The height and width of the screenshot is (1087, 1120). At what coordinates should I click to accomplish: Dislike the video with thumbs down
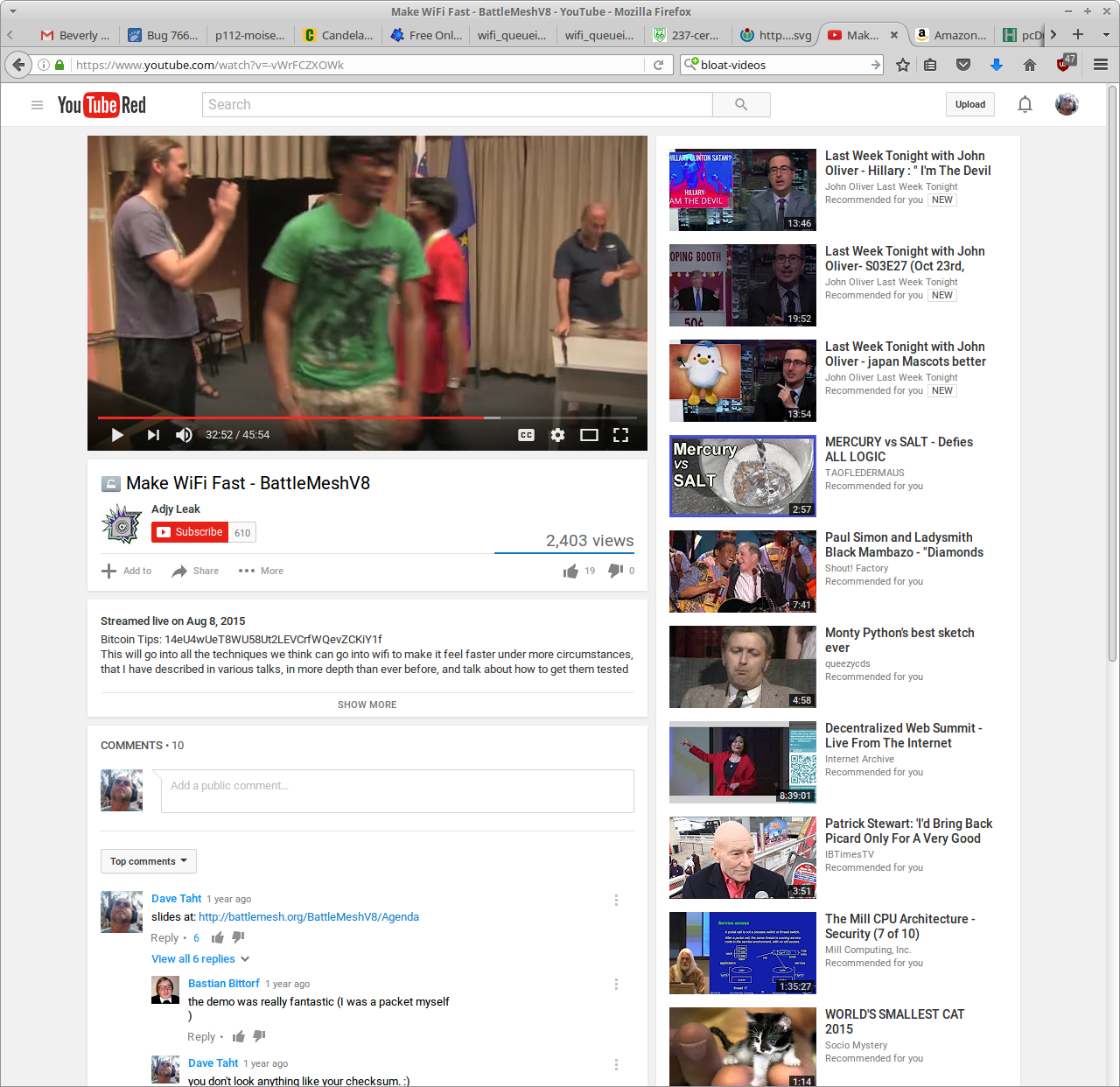(x=616, y=571)
